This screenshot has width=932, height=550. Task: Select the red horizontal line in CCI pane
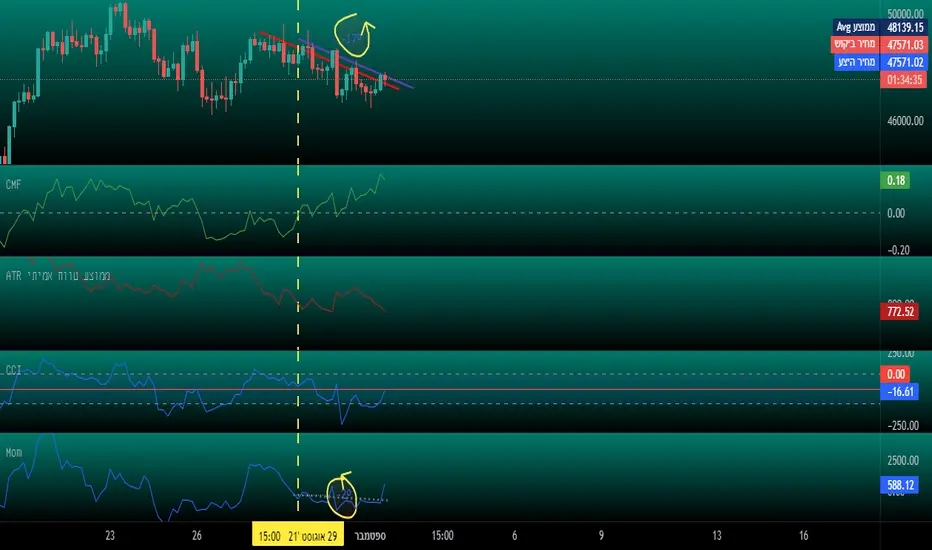coord(440,389)
